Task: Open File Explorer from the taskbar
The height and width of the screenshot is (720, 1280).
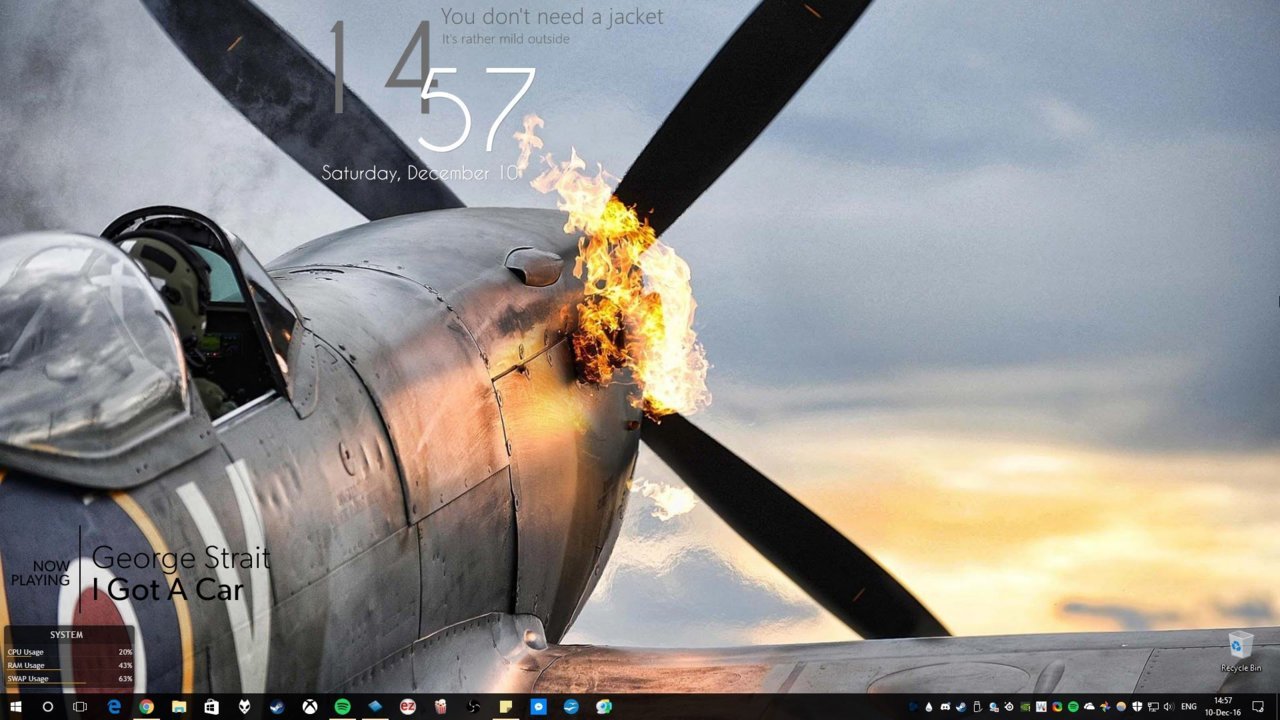Action: coord(179,707)
